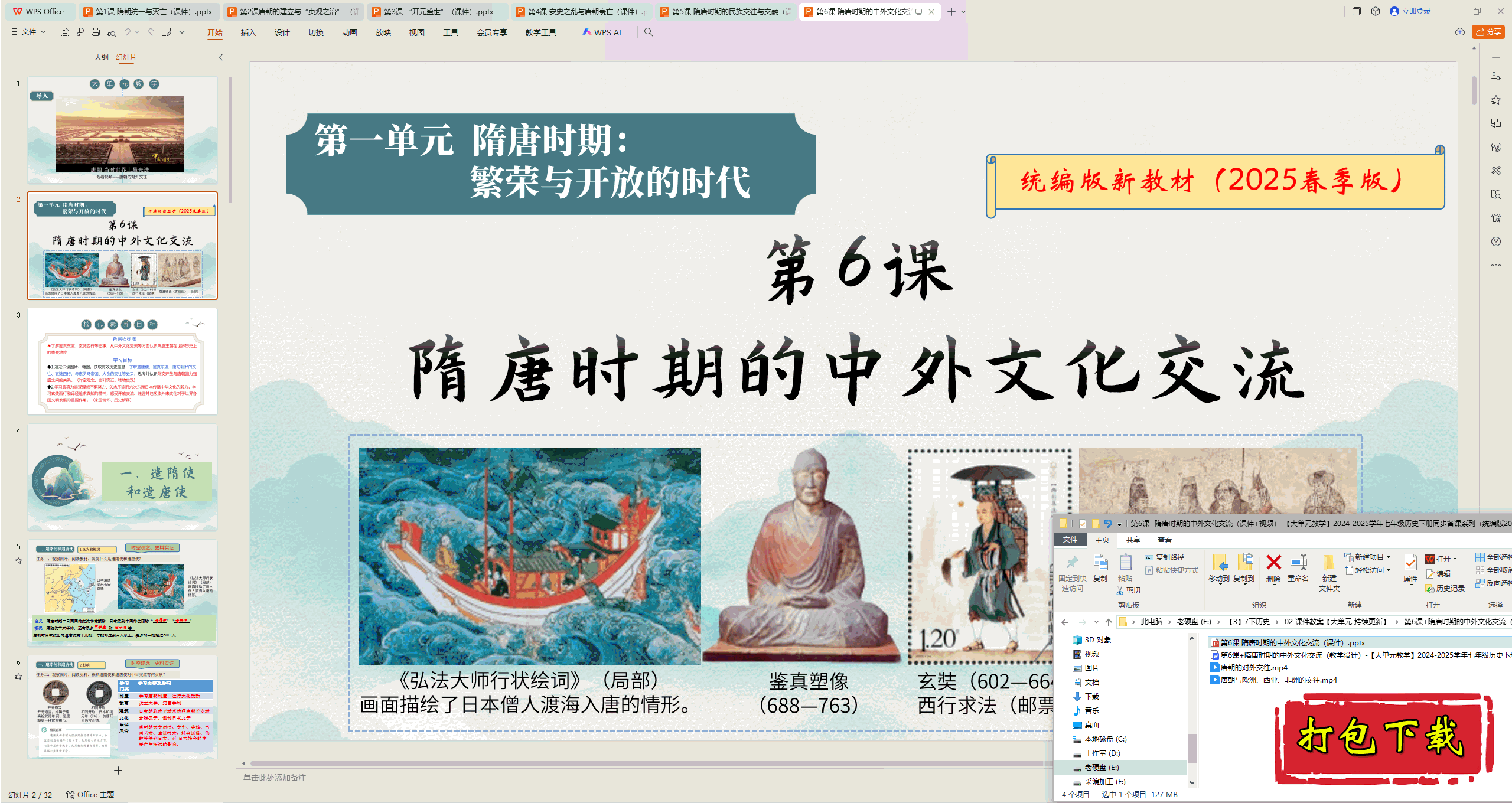Viewport: 1512px width, 803px height.
Task: Click copy icon in Explorer ribbon
Action: click(1100, 562)
